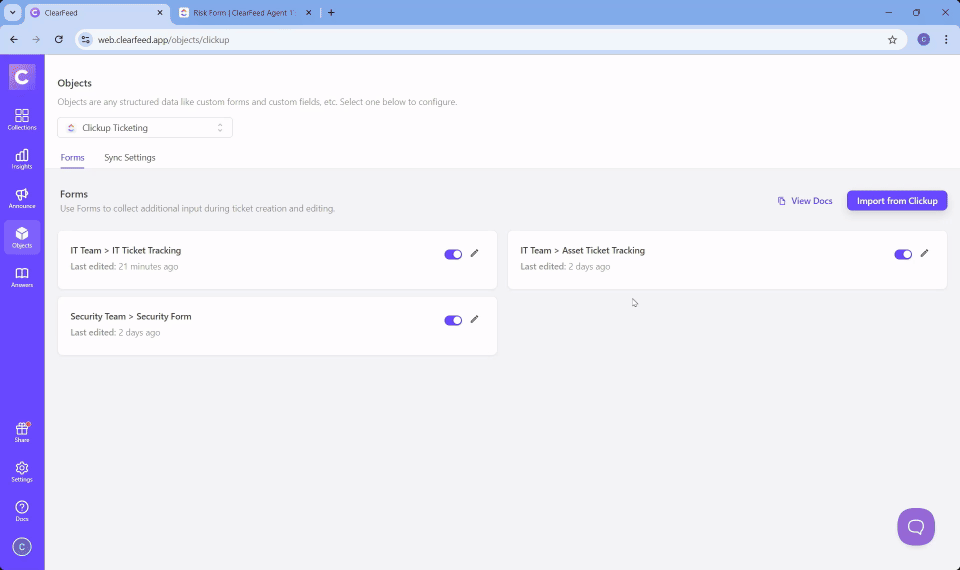
Task: Switch to the Risk Form browser tab
Action: [x=243, y=13]
